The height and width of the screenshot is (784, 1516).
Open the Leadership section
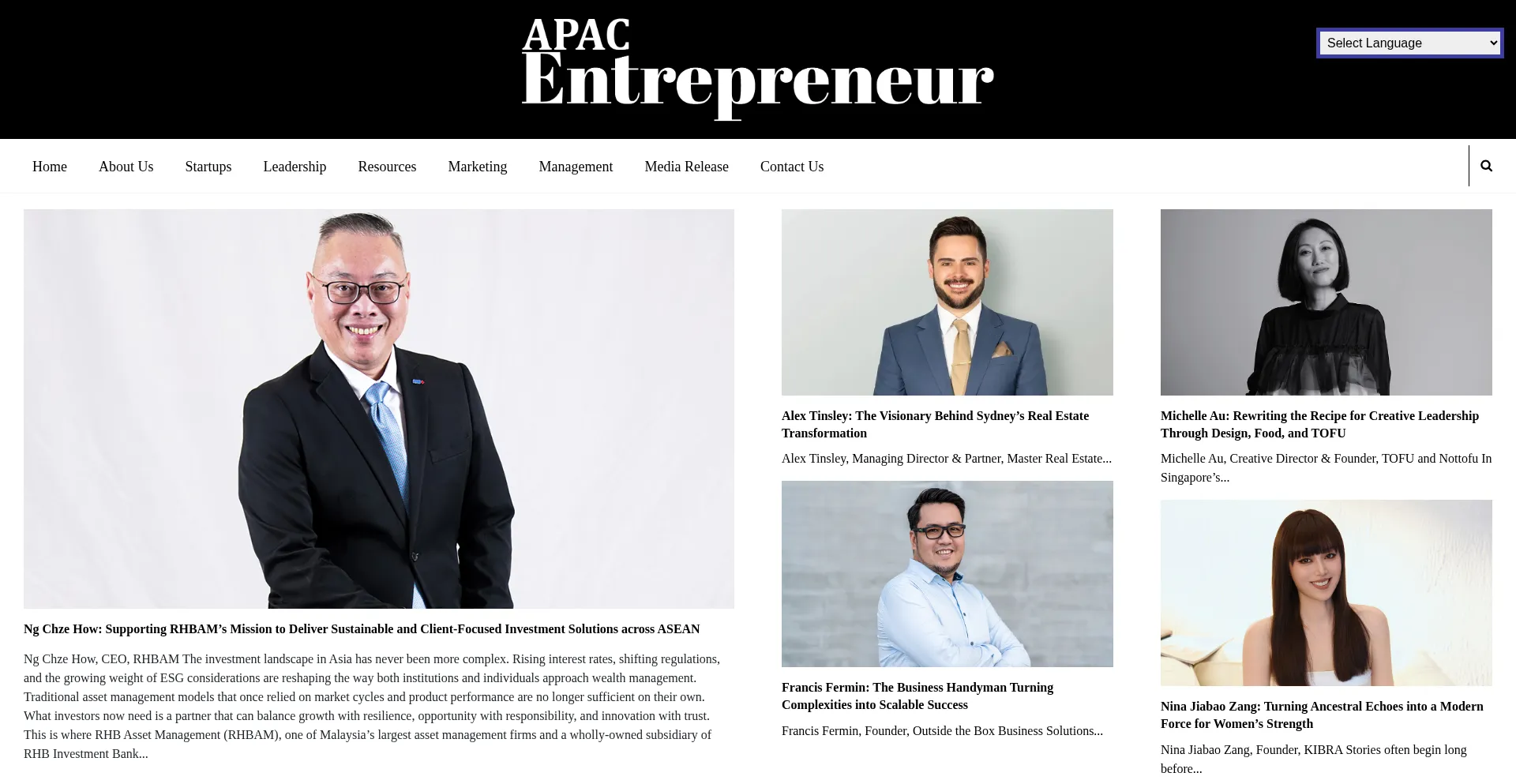295,167
